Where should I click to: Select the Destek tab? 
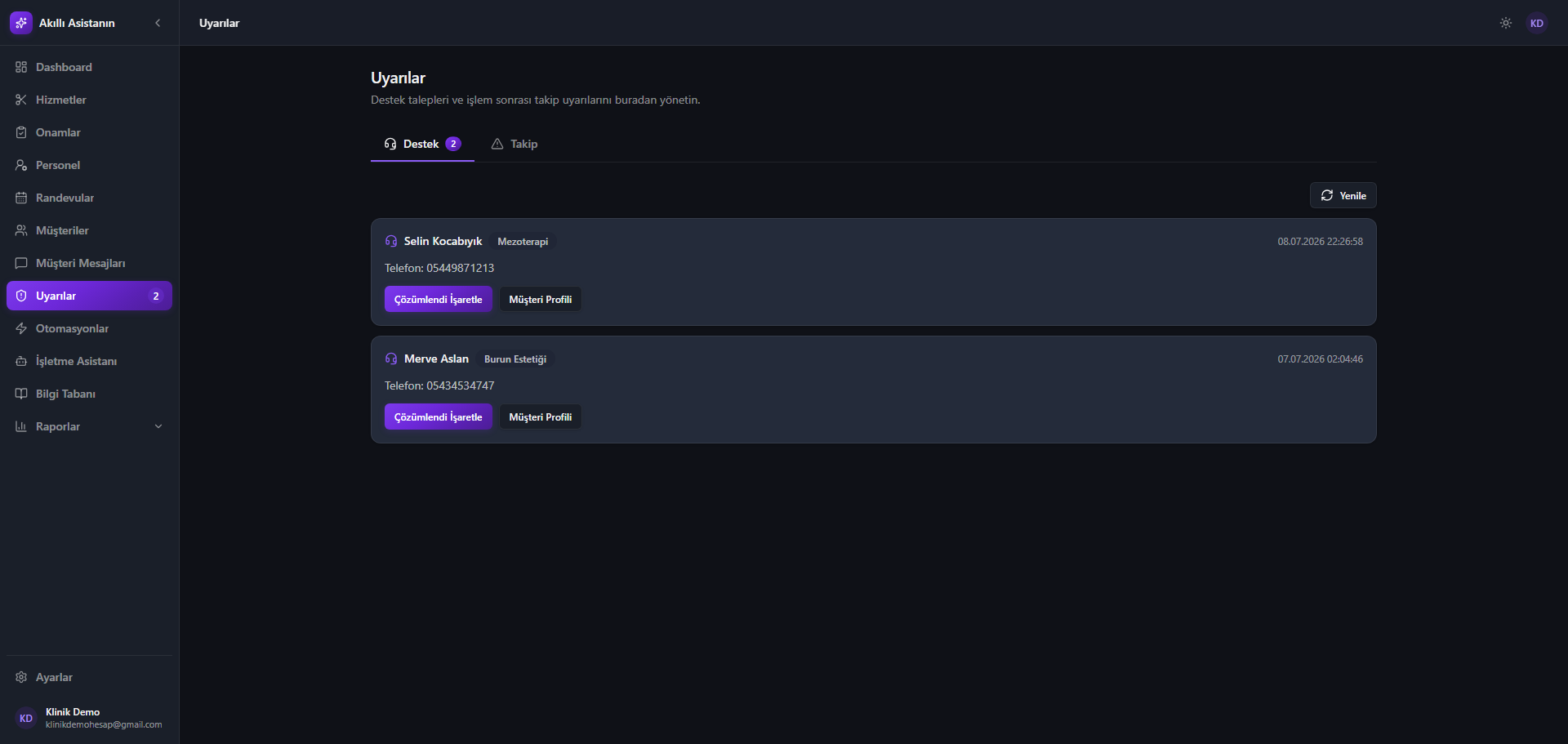point(422,144)
